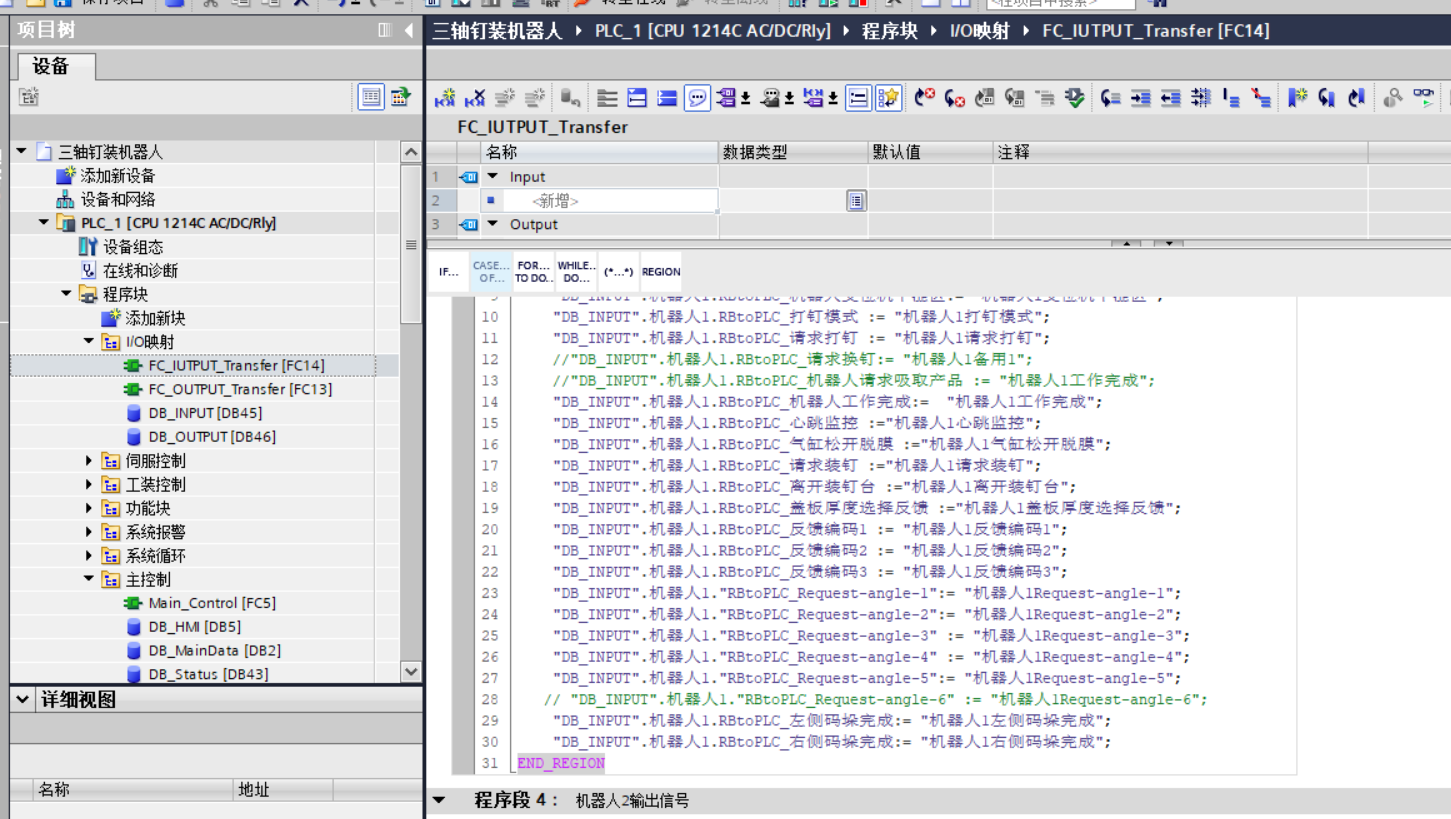
Task: Insert a (*...*) comment block
Action: [x=618, y=272]
